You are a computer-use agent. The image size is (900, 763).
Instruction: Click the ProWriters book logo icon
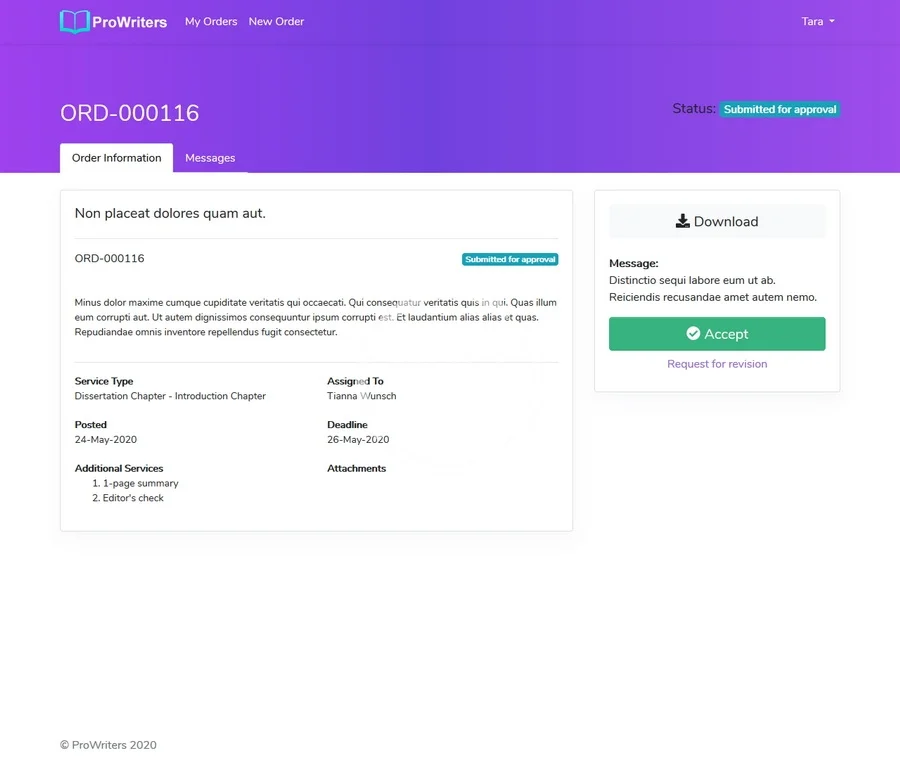click(75, 21)
